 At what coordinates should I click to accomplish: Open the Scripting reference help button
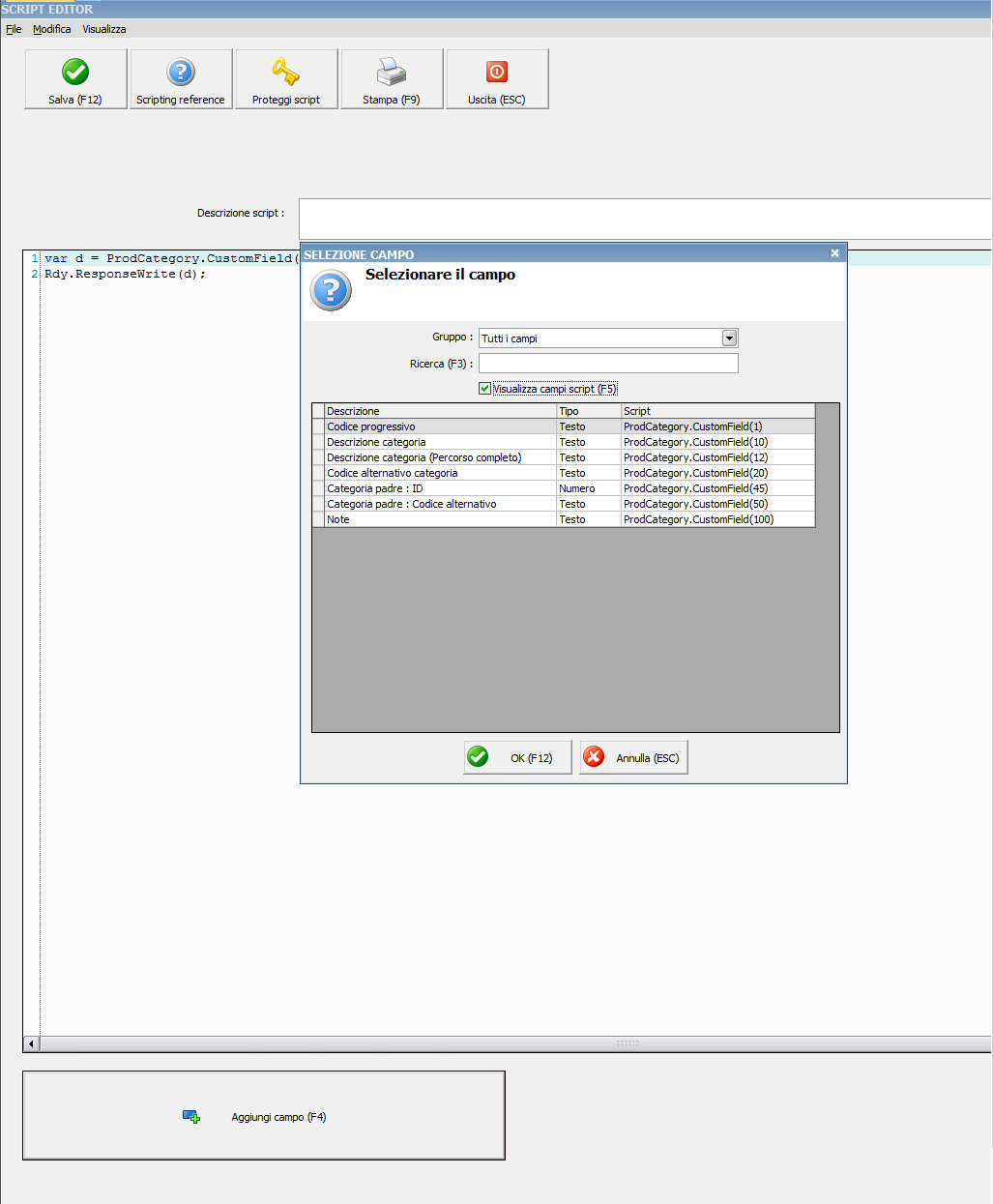pos(181,79)
